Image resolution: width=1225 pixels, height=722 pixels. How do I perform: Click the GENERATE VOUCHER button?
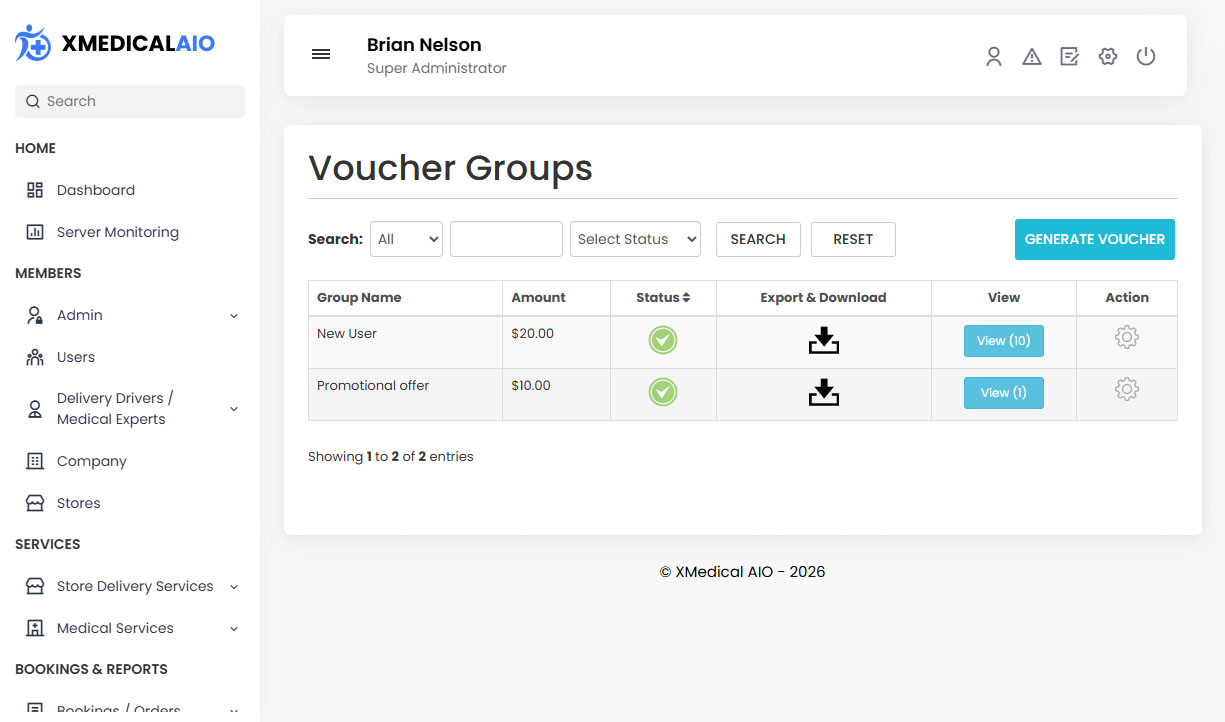coord(1094,239)
